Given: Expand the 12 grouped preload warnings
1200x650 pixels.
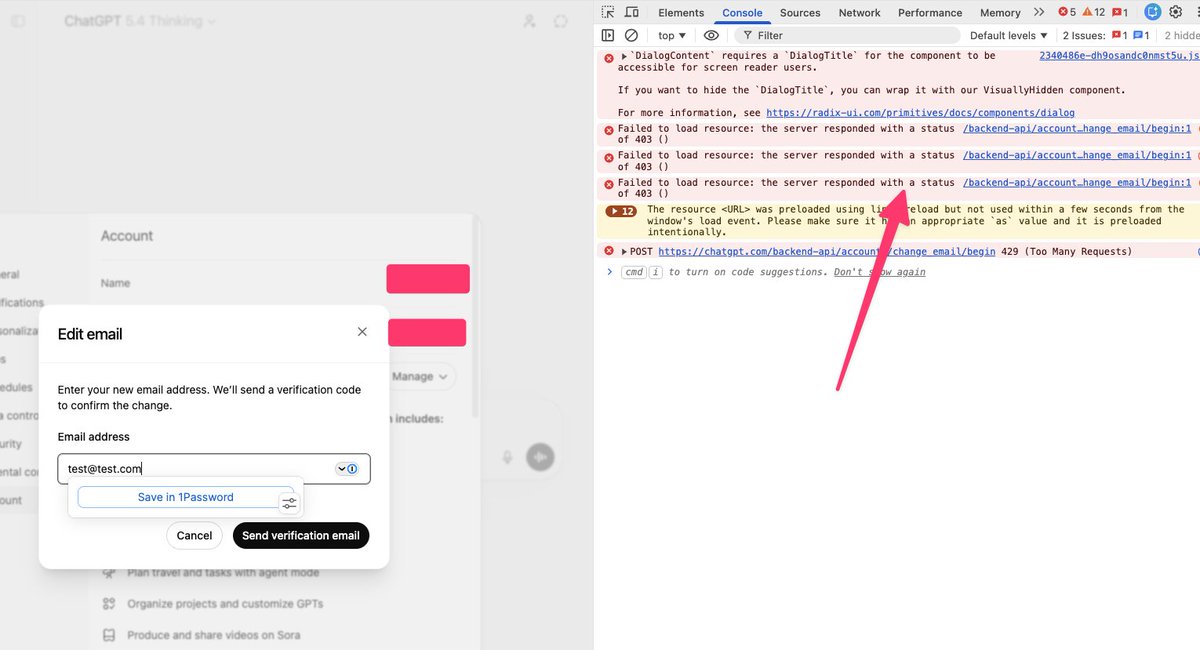Looking at the screenshot, I should click(621, 211).
